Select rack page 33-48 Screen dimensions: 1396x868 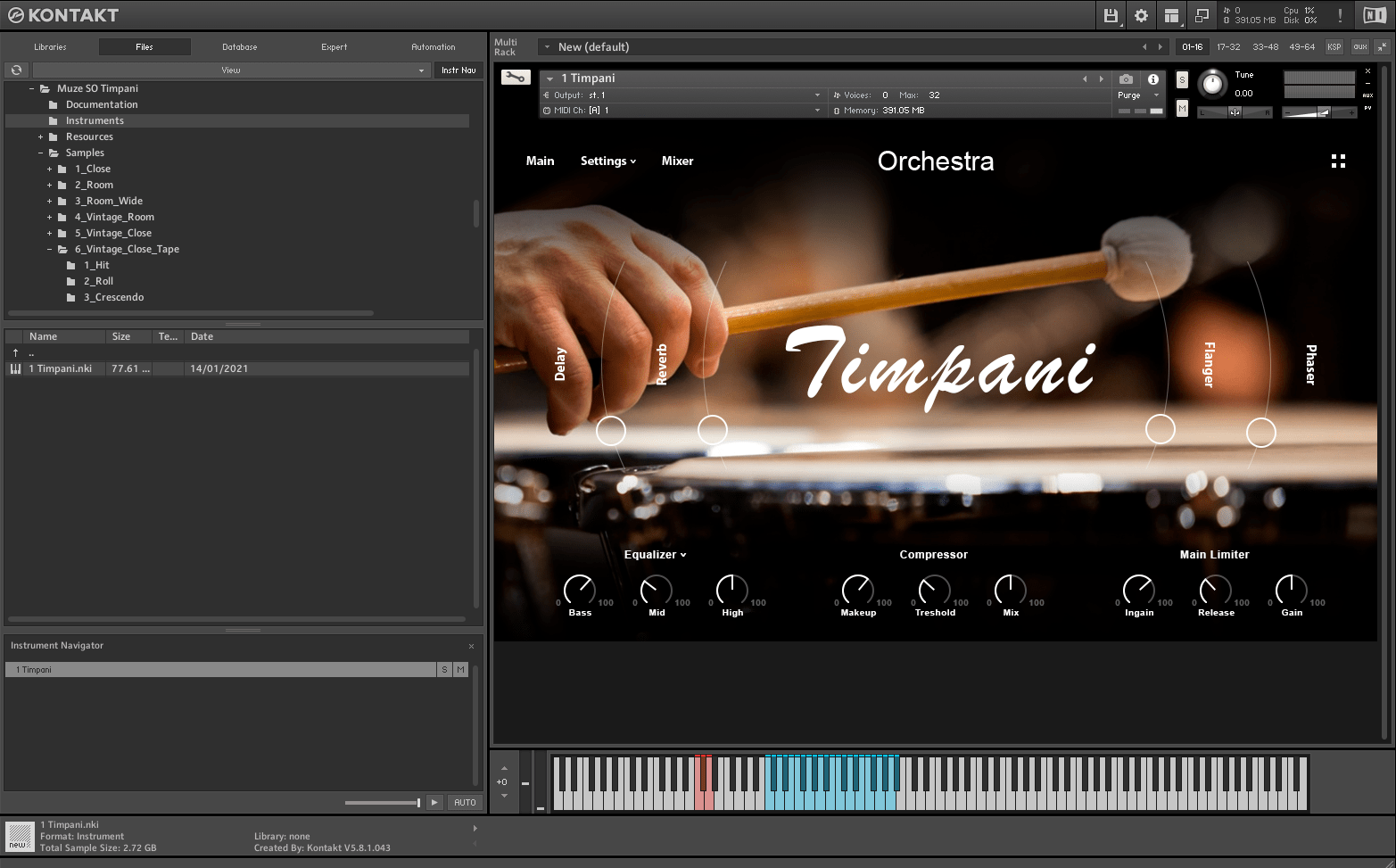click(x=1265, y=46)
